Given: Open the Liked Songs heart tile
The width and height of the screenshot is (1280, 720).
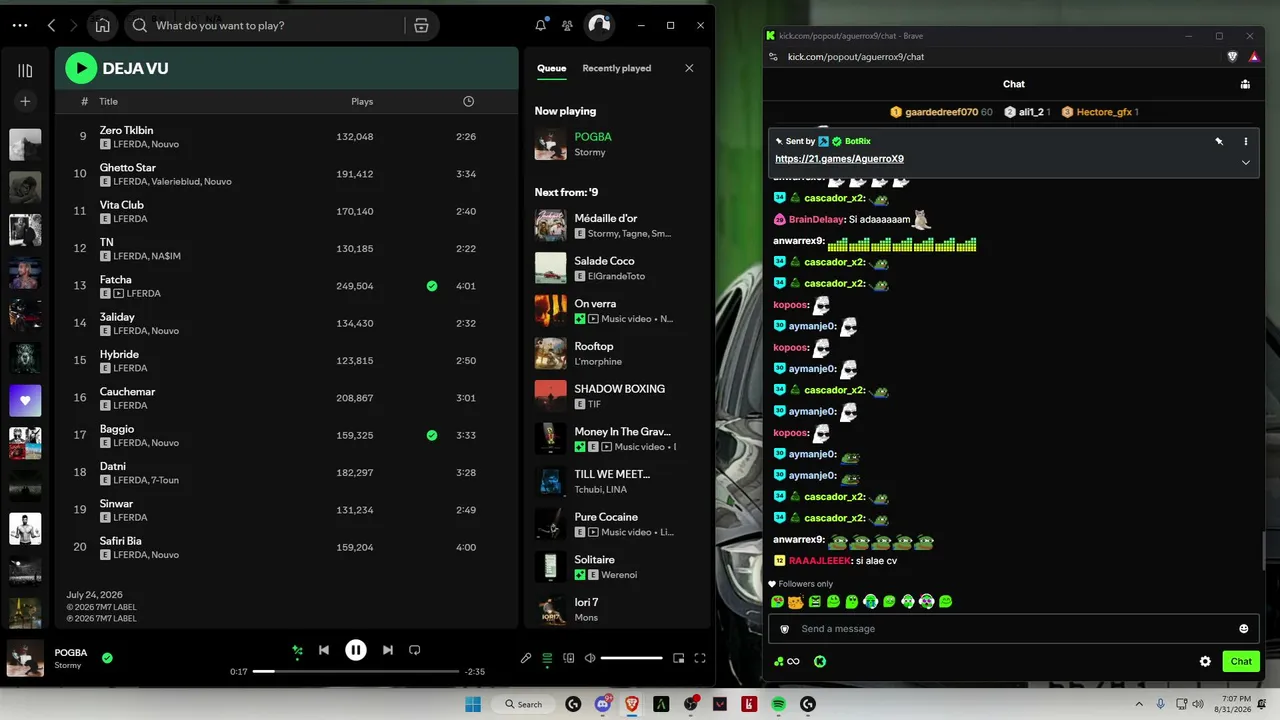Looking at the screenshot, I should pos(25,401).
